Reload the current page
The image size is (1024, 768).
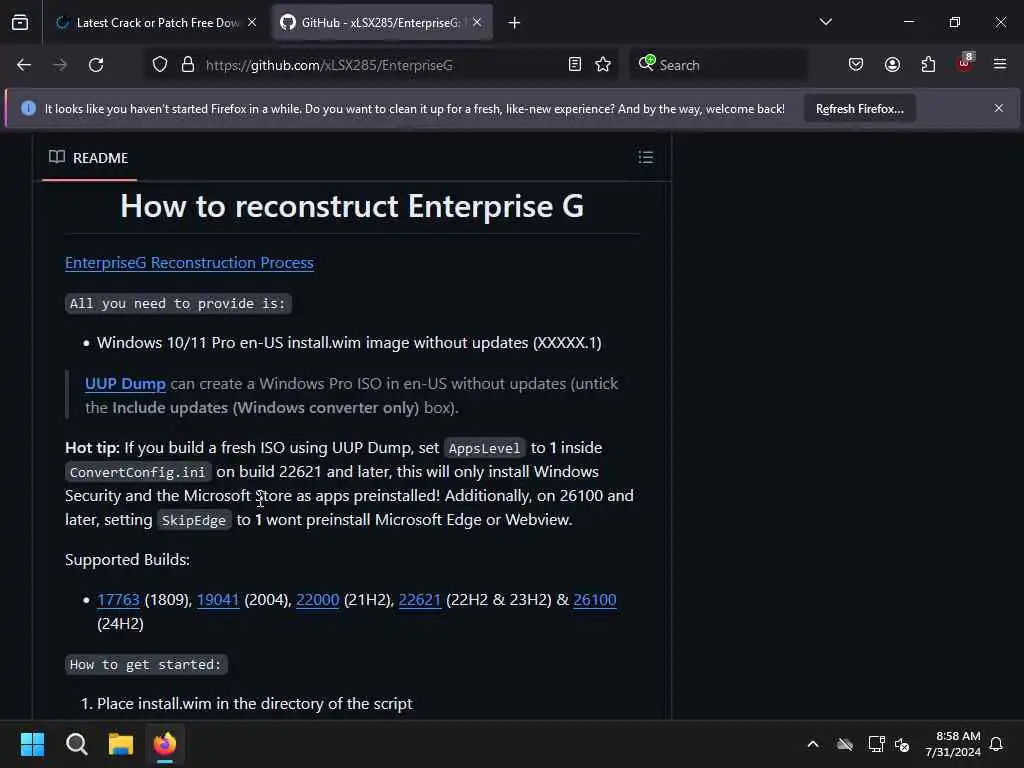pos(96,65)
